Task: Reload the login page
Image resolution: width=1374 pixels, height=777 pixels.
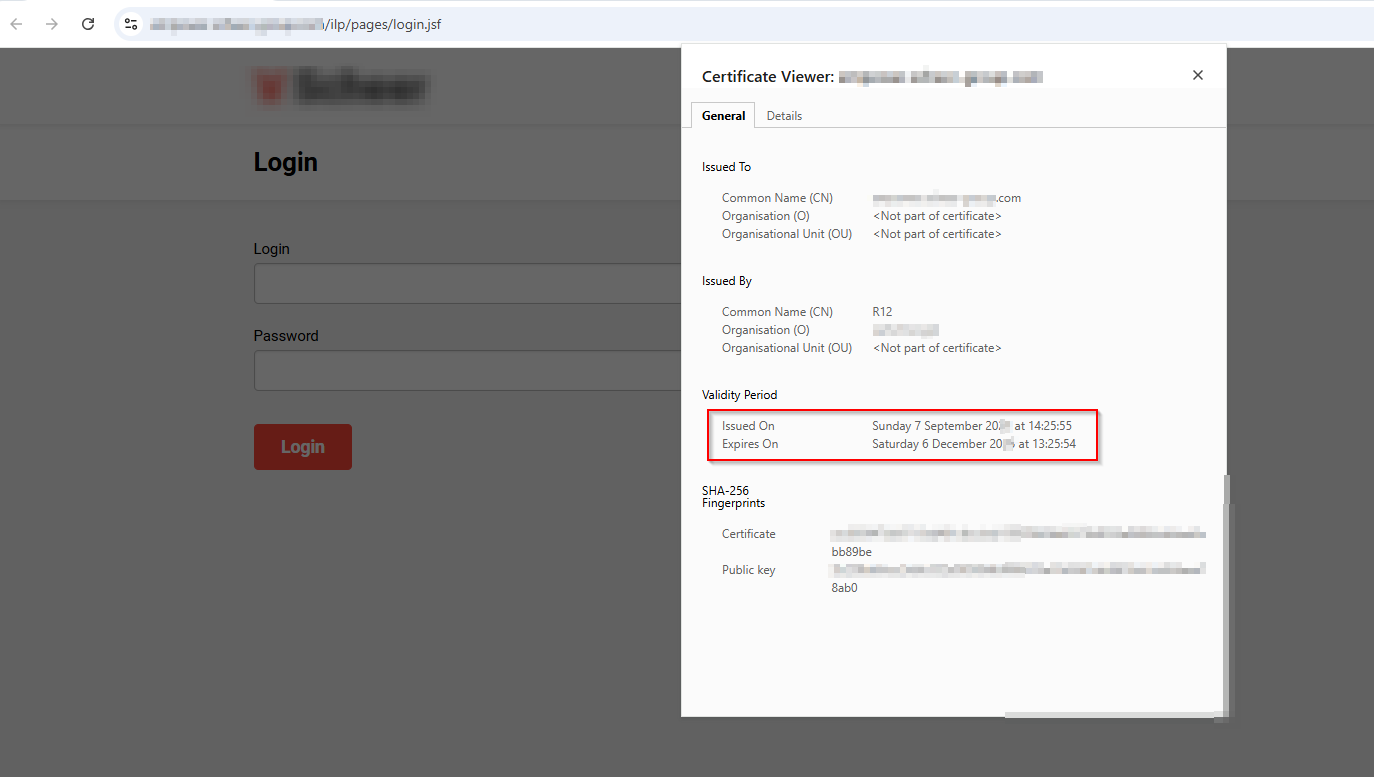Action: point(88,24)
